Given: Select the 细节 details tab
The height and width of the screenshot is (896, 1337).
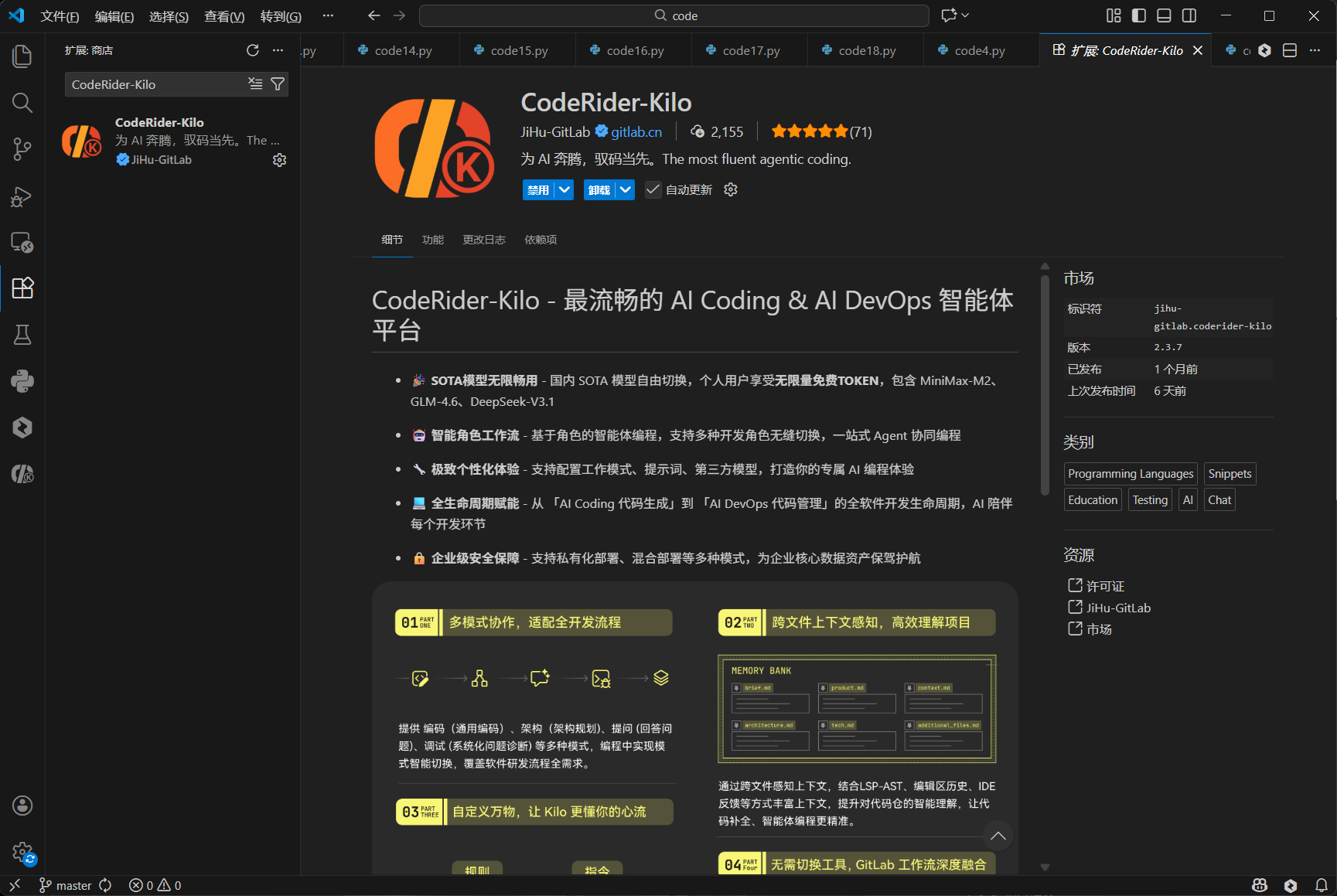Looking at the screenshot, I should coord(392,240).
